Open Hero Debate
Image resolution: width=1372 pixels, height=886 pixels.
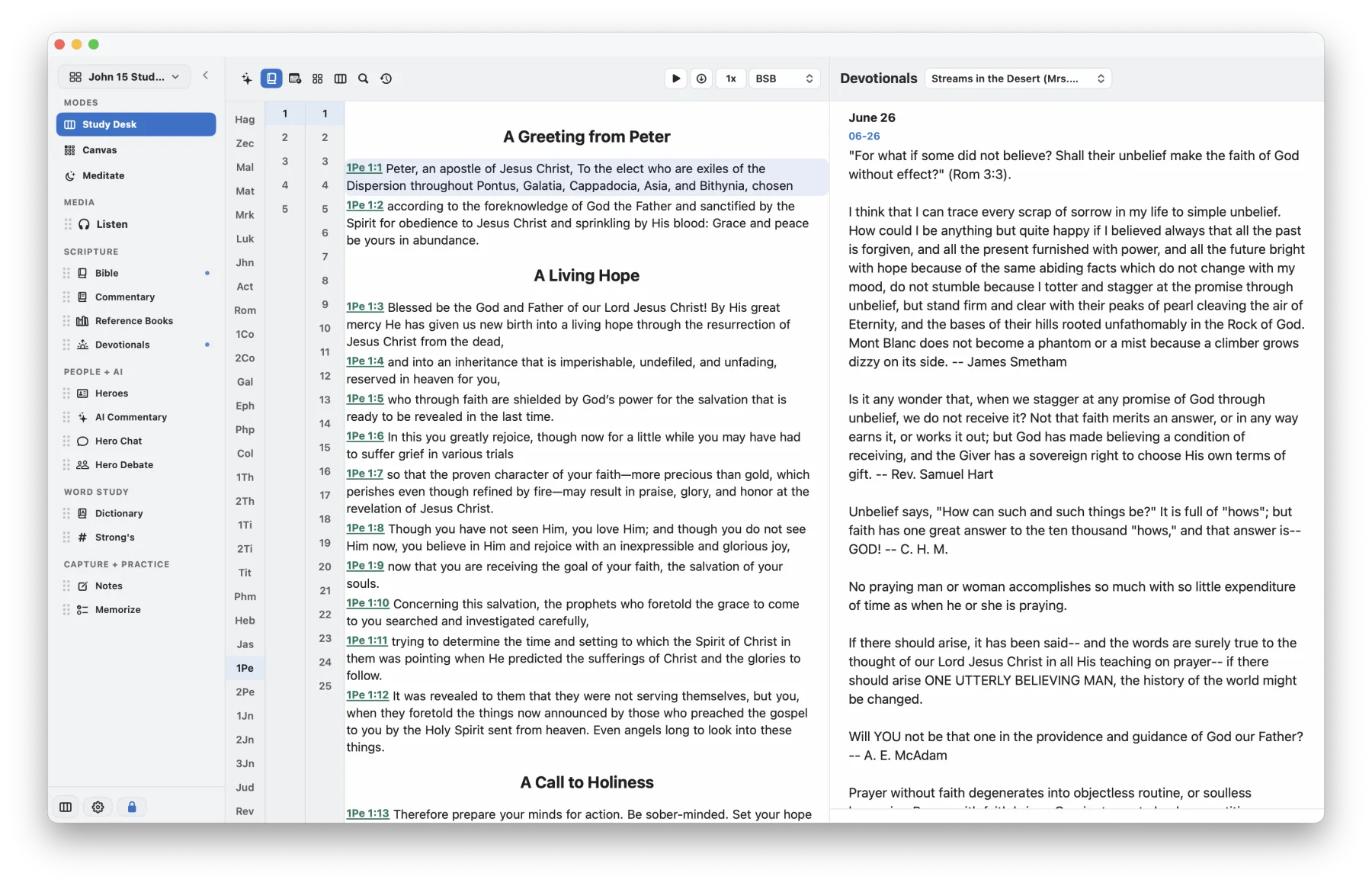136,464
